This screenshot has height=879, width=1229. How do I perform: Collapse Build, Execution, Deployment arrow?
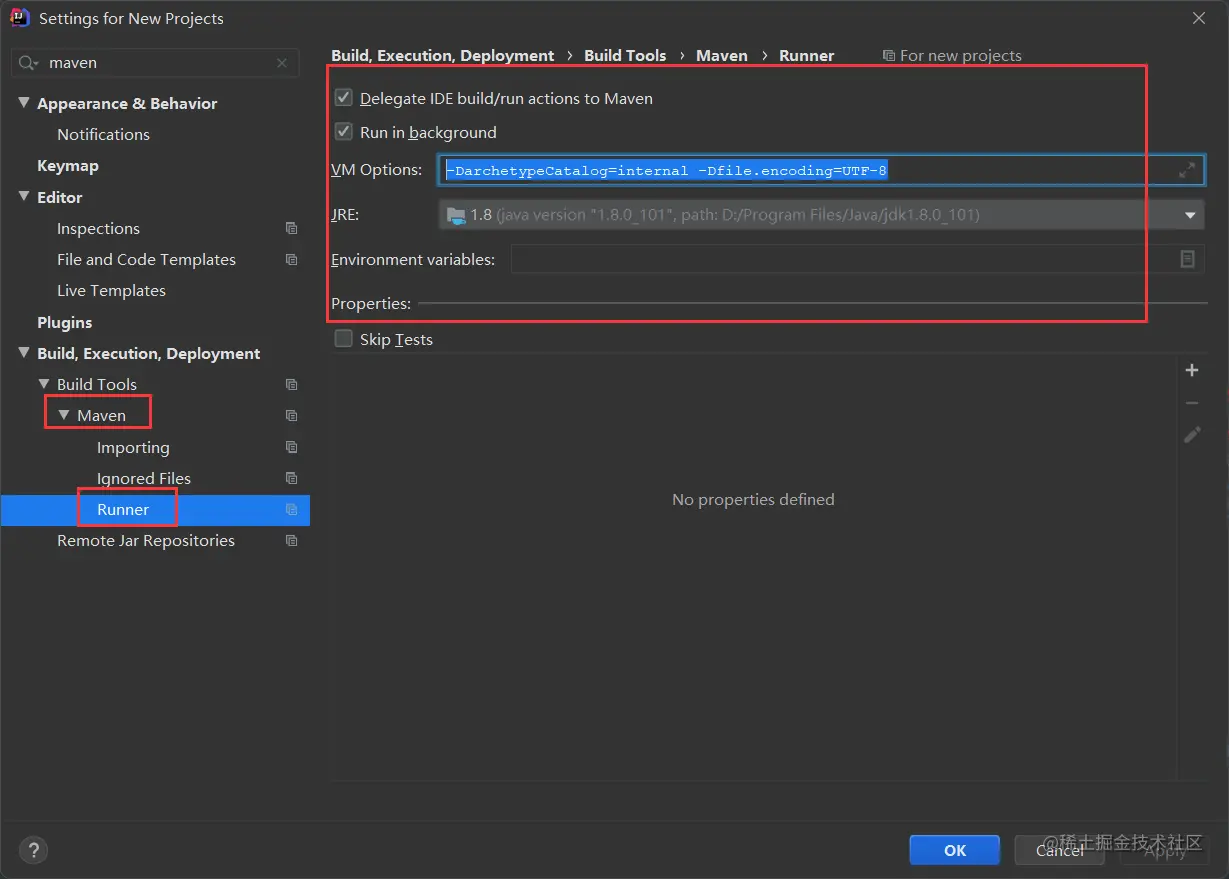coord(24,353)
